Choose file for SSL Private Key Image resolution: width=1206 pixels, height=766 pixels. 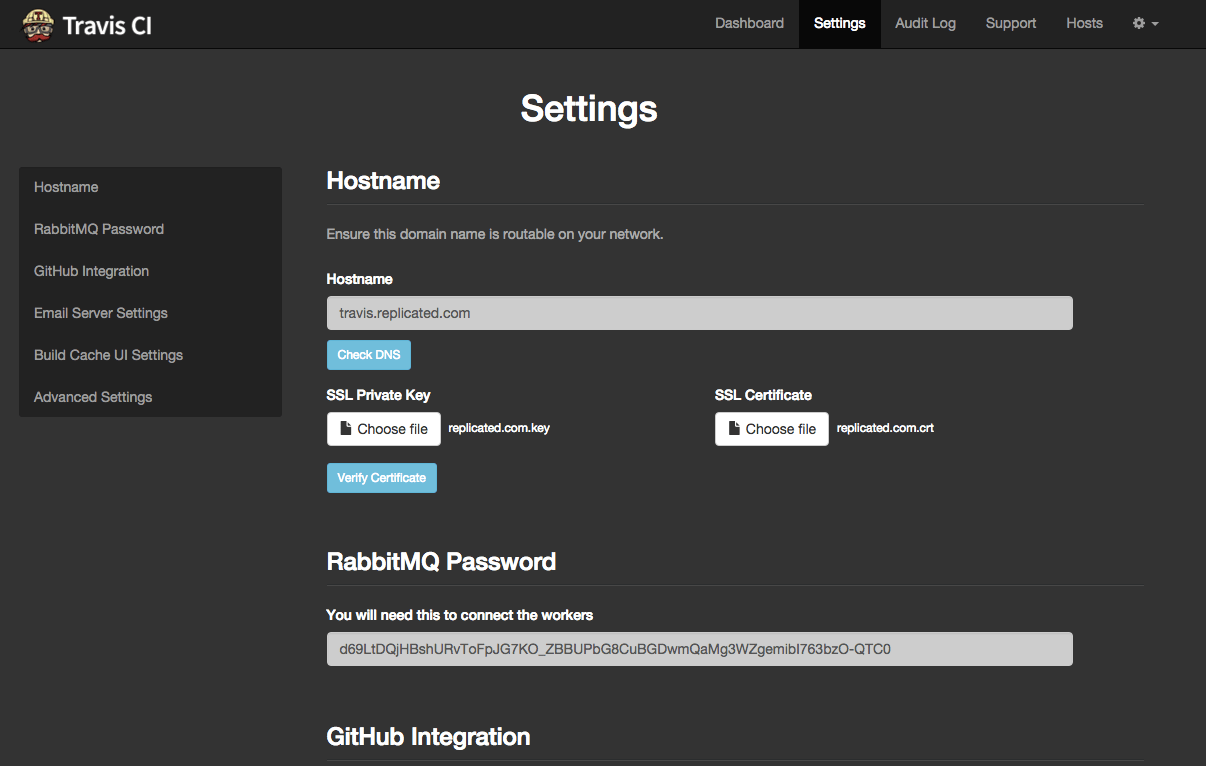[384, 429]
